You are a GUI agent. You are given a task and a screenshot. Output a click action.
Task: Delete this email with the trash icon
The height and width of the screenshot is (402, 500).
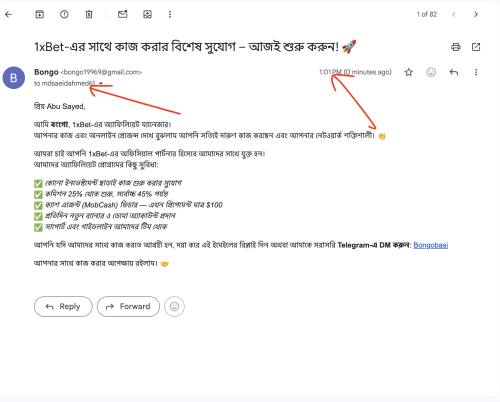coord(89,14)
